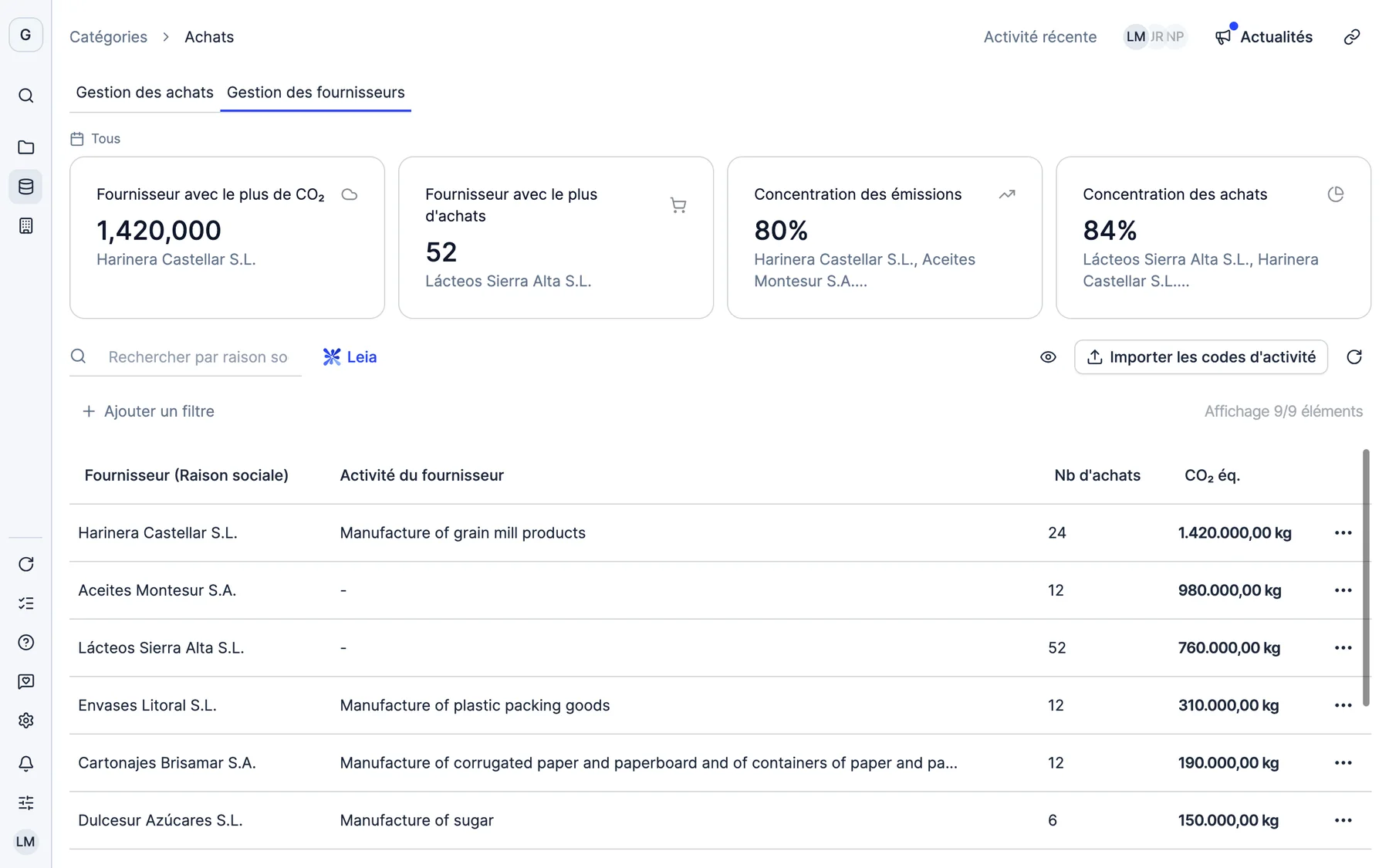Open row options for Envases Litoral S.L.

[1343, 706]
